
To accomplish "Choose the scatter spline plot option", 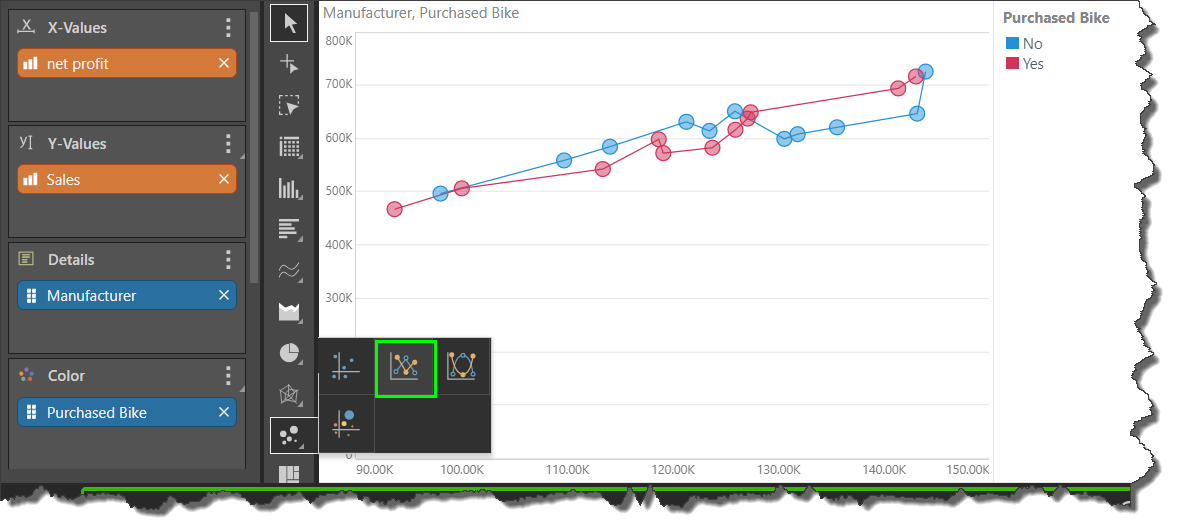I will pos(461,367).
